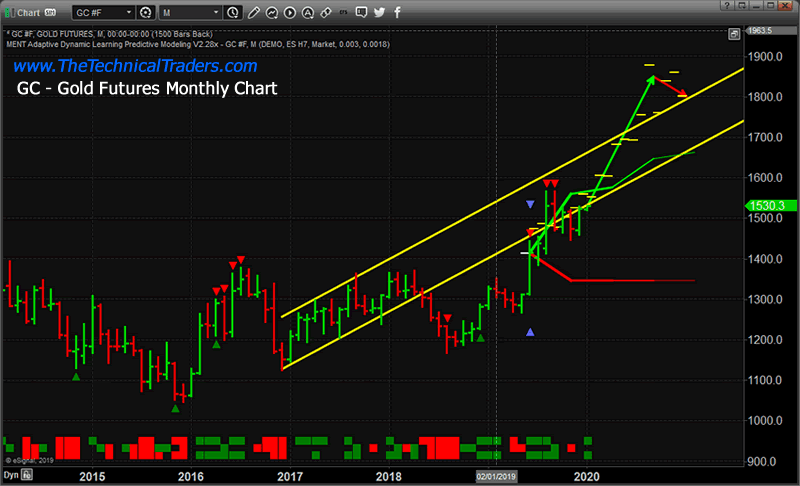Image resolution: width=800 pixels, height=486 pixels.
Task: Click the Dyn label in bottom bar
Action: (11, 475)
